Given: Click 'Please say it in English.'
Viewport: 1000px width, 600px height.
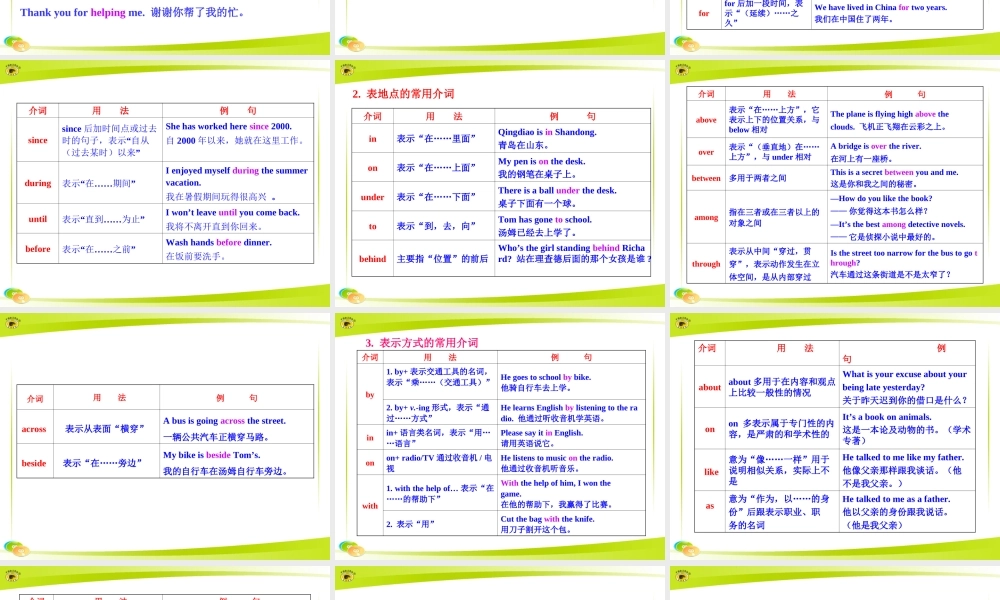Looking at the screenshot, I should 541,432.
